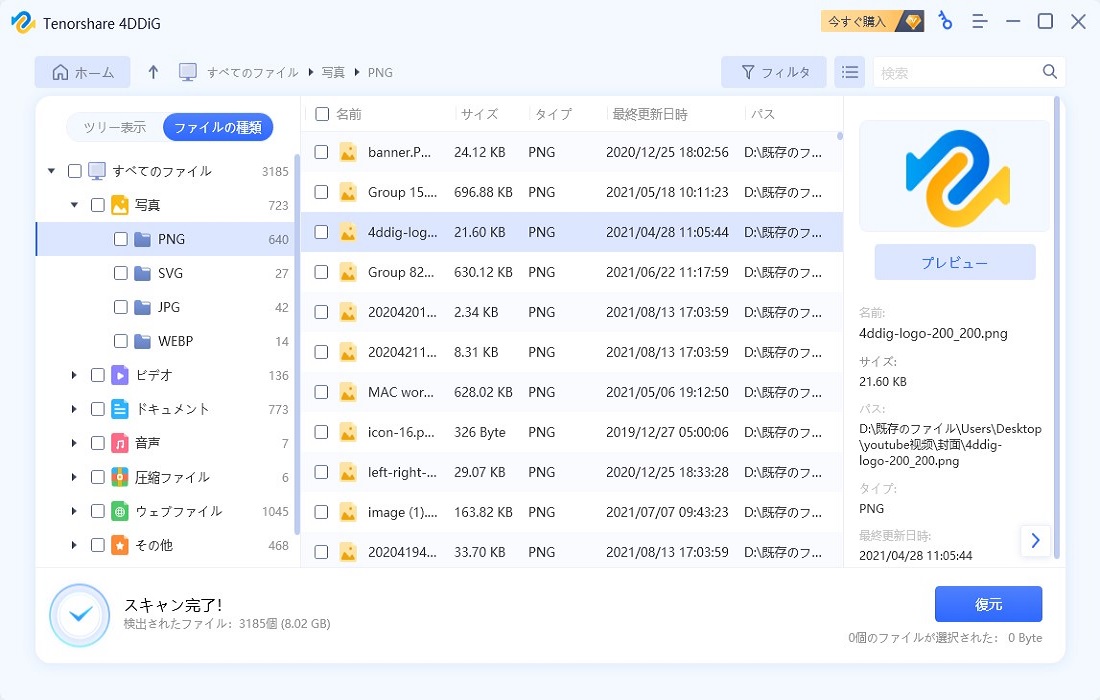Open the hamburger menu icon in title bar
Screen dimensions: 1100x700
tap(979, 22)
